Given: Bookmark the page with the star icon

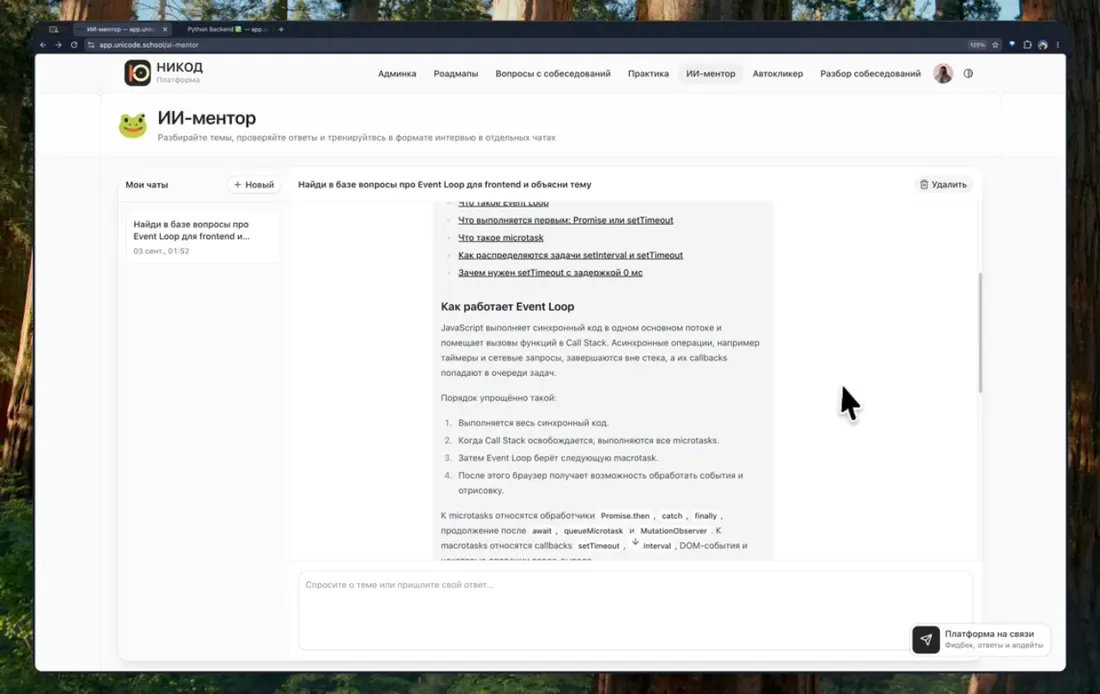Looking at the screenshot, I should pos(995,45).
